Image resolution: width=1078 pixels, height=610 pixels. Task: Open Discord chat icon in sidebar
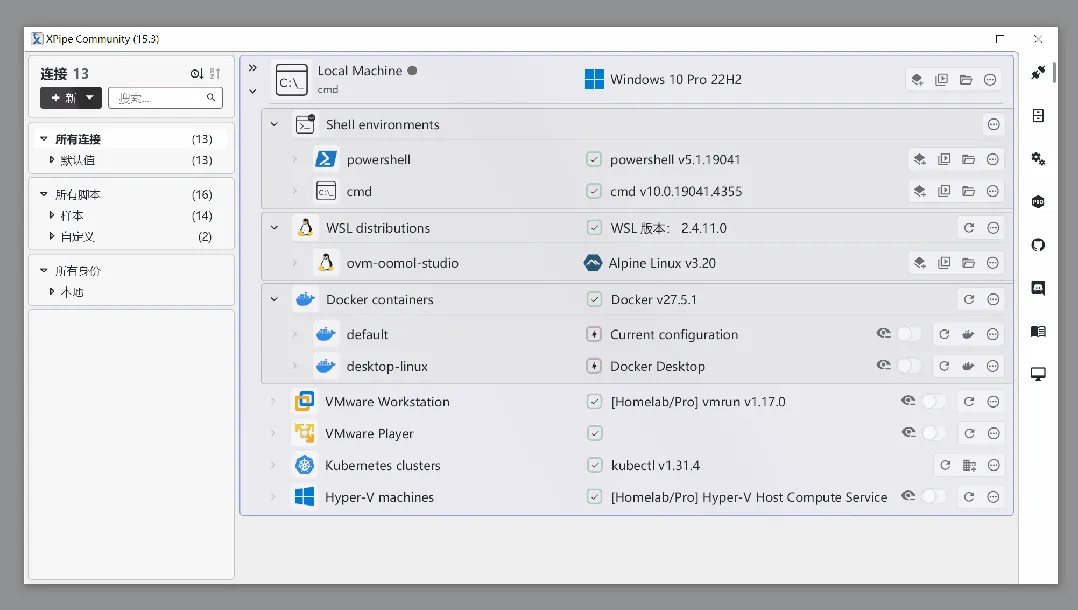[1038, 288]
